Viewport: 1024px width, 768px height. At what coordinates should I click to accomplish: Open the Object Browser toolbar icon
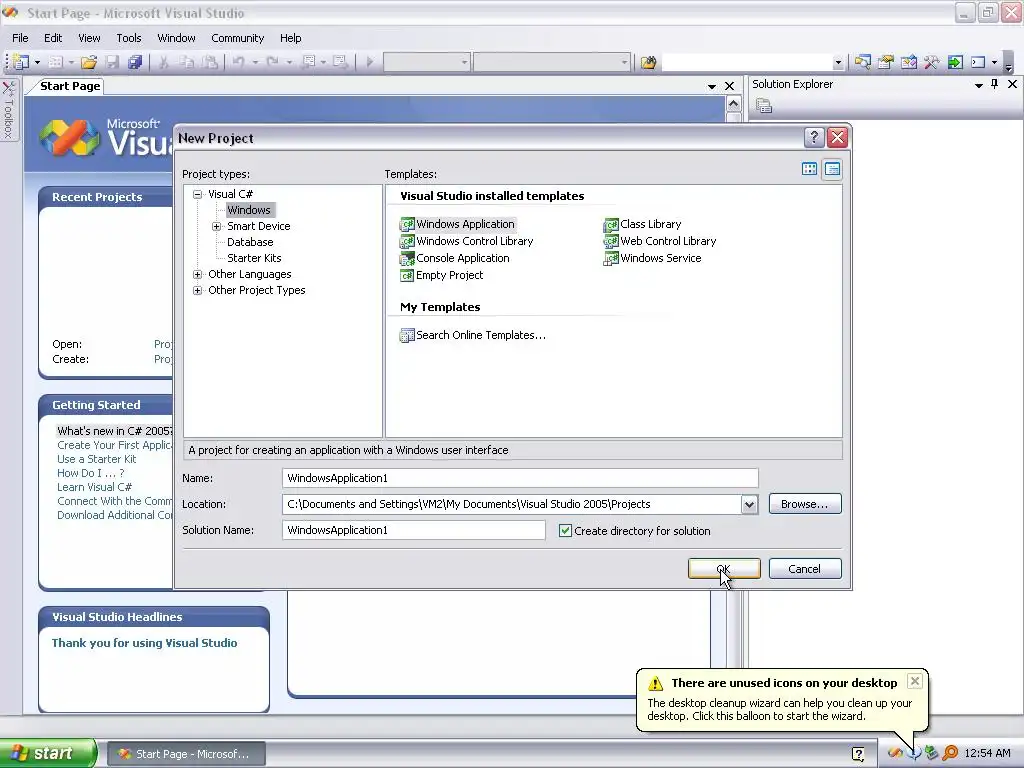pos(908,63)
